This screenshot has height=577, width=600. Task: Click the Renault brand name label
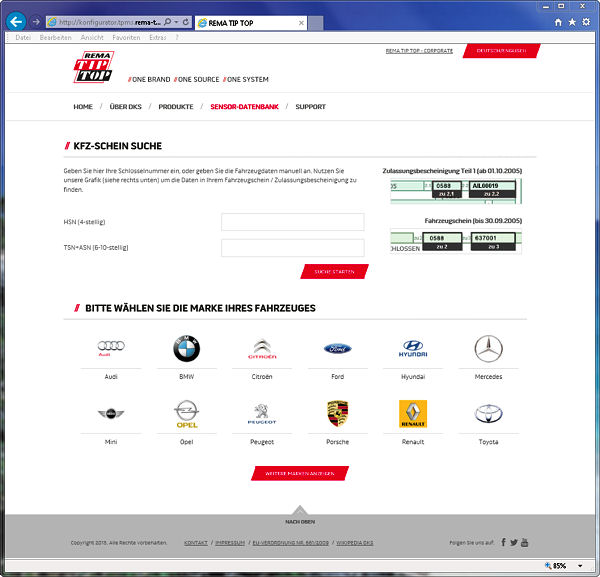413,442
